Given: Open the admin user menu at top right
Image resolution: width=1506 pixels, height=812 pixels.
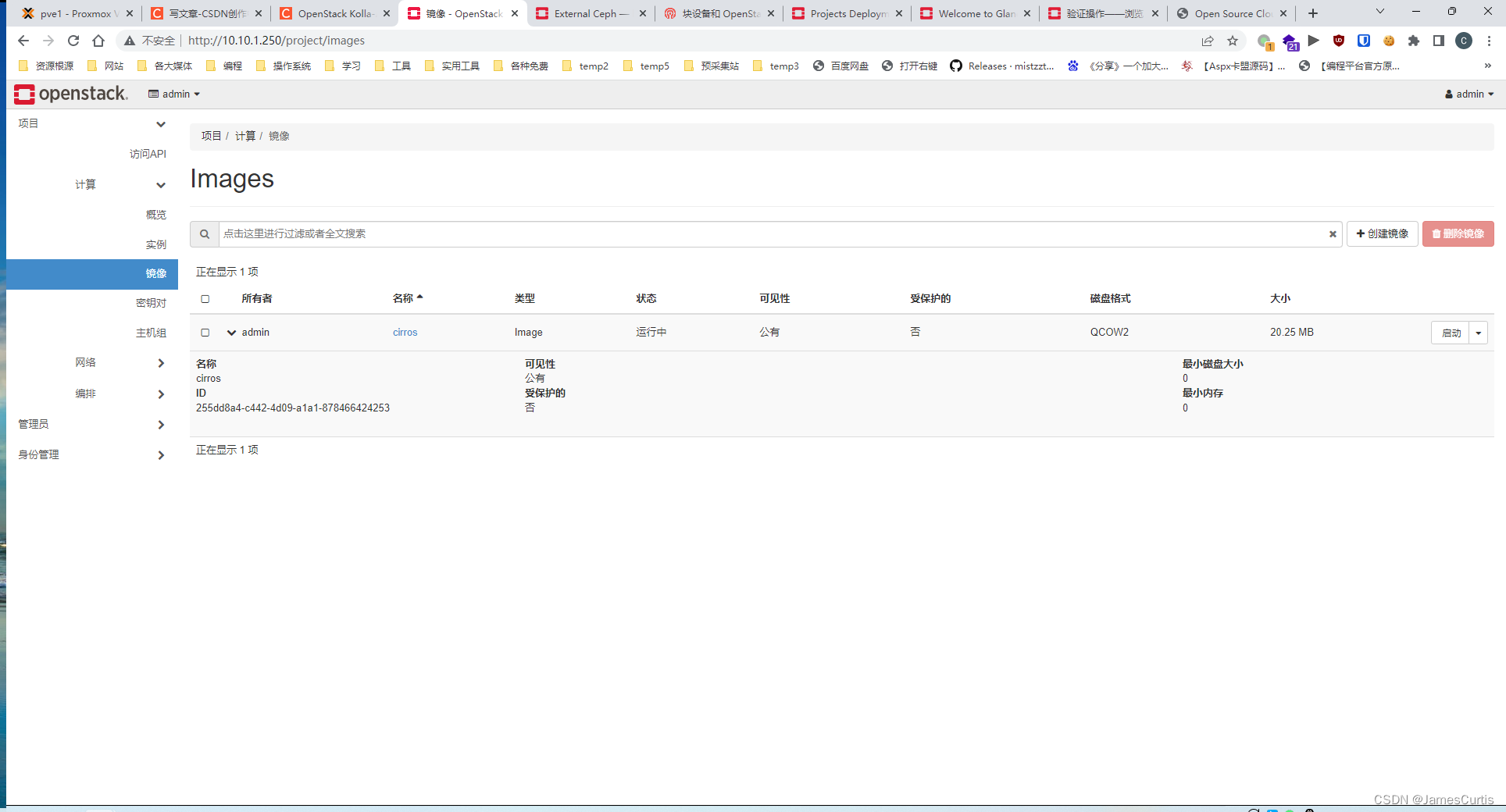Looking at the screenshot, I should coord(1469,94).
